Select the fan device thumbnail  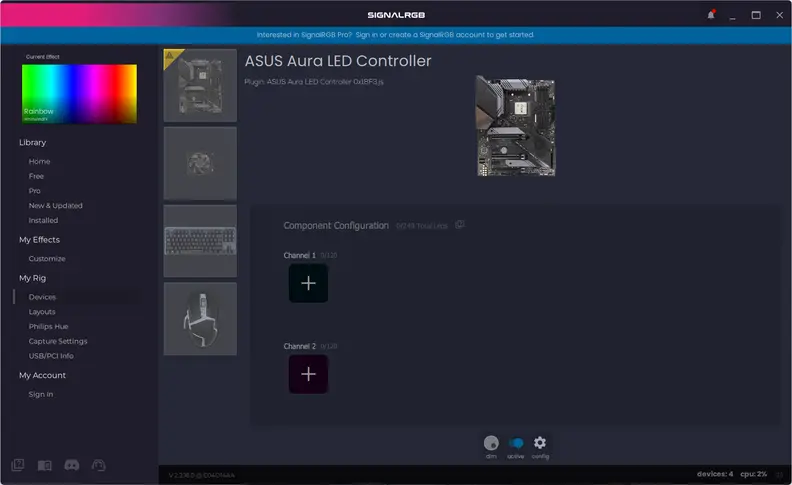pyautogui.click(x=200, y=163)
